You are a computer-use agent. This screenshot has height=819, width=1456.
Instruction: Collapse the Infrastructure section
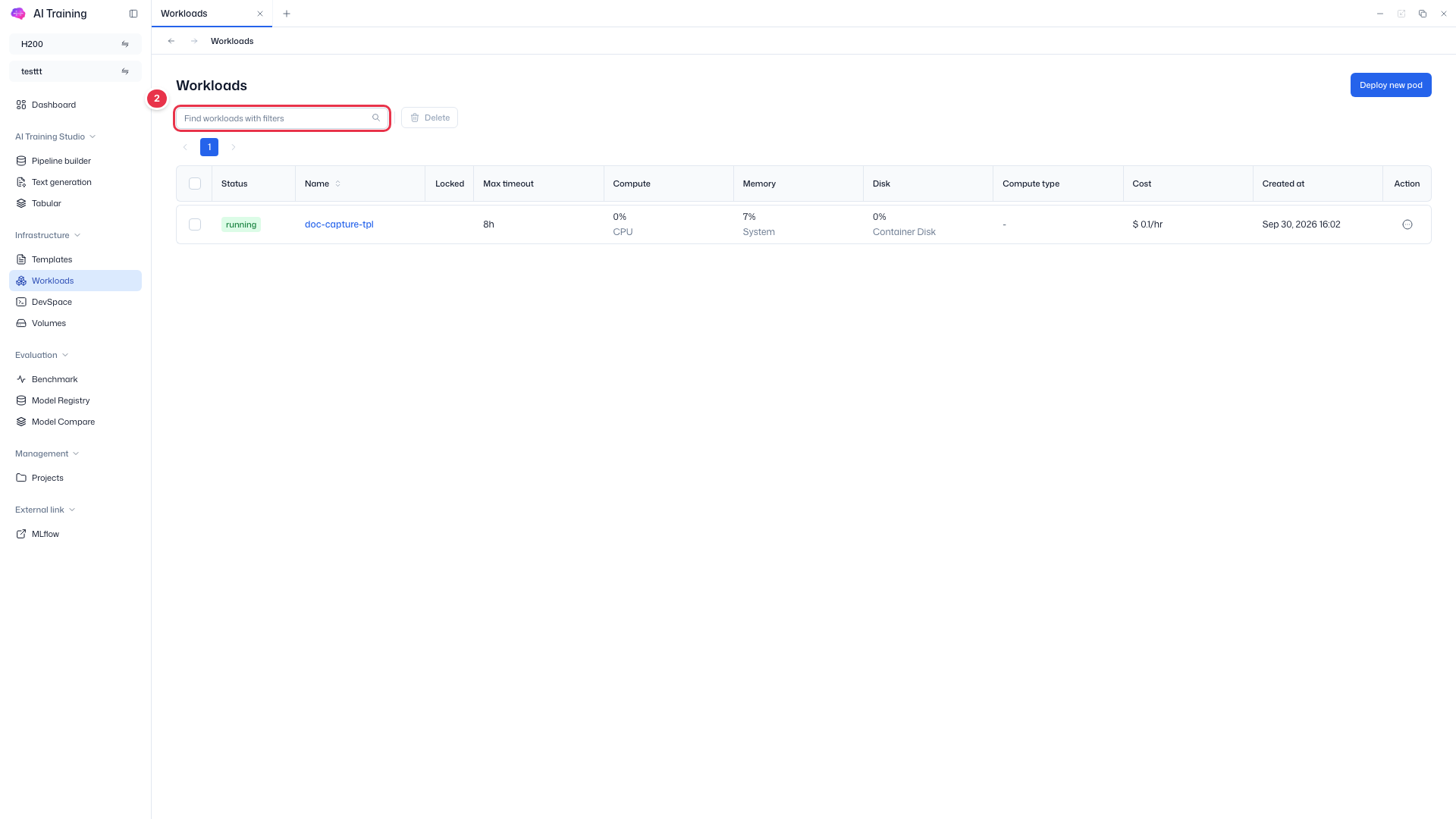point(48,235)
